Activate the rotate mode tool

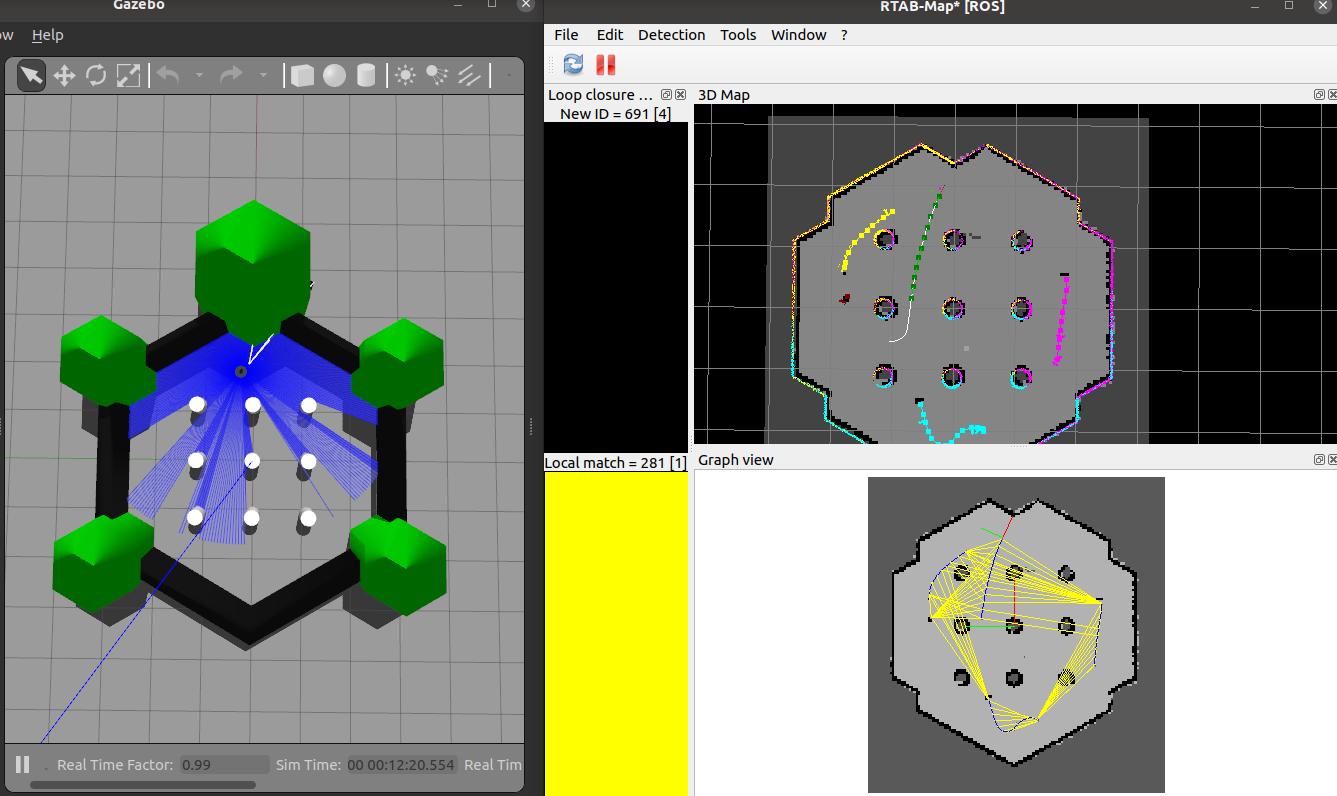96,75
